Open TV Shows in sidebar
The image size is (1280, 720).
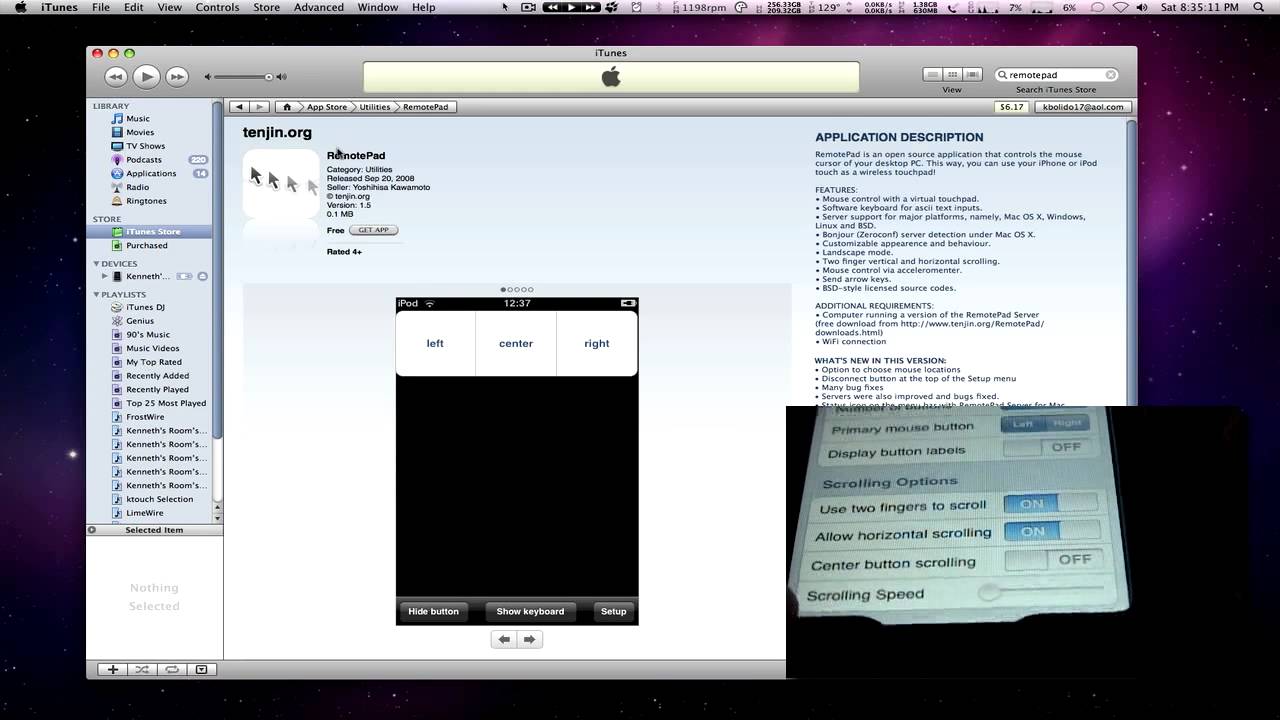[x=145, y=146]
